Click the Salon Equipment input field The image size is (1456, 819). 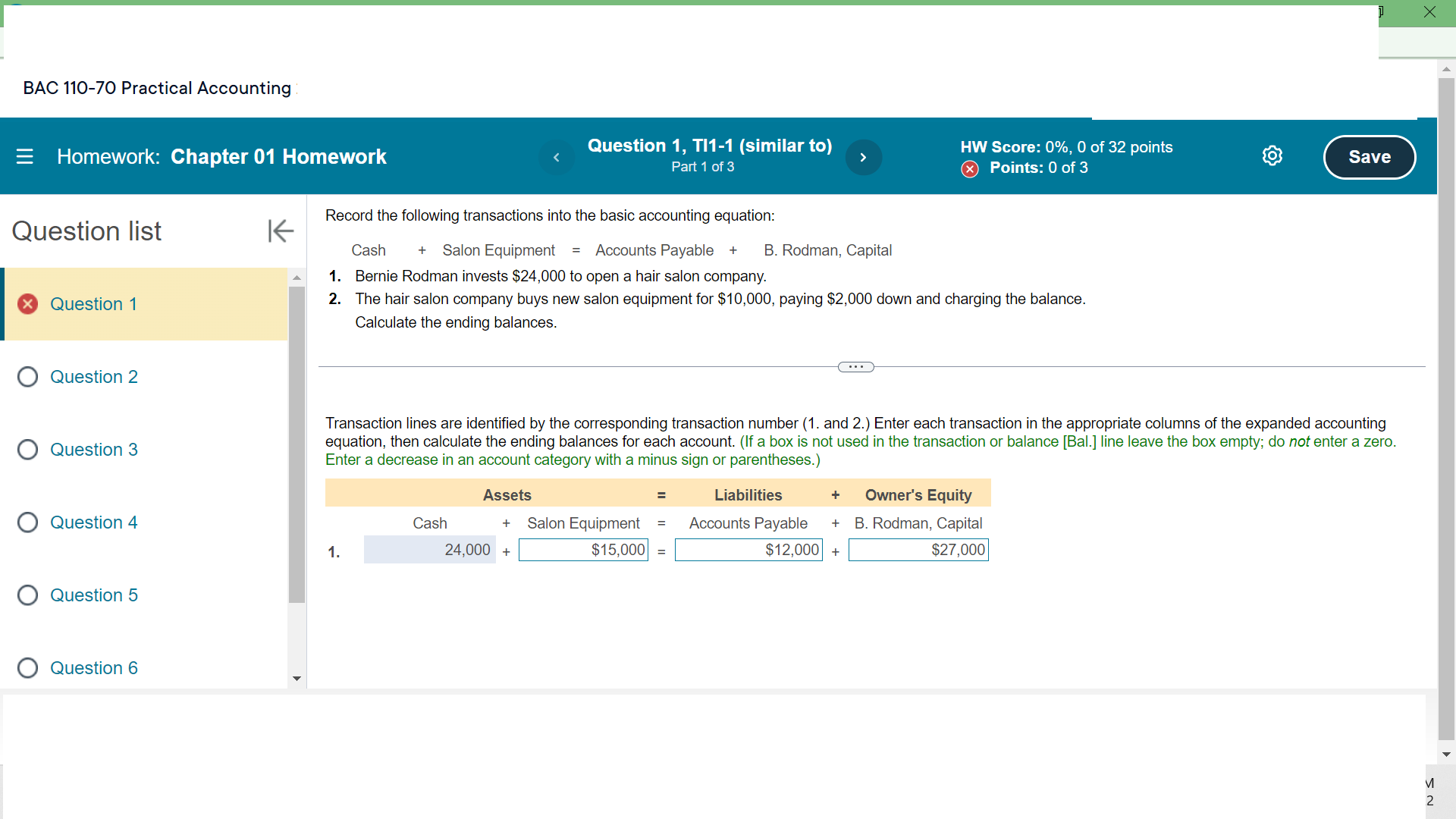point(582,550)
